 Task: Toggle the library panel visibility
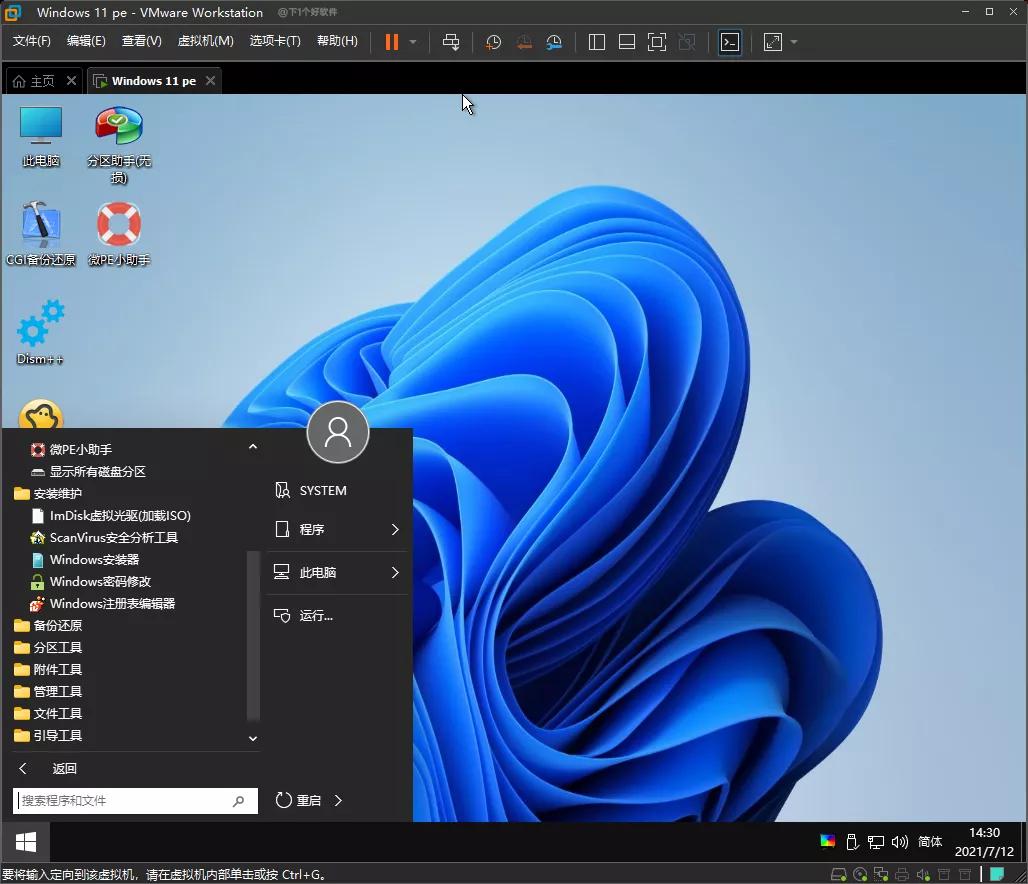[596, 42]
